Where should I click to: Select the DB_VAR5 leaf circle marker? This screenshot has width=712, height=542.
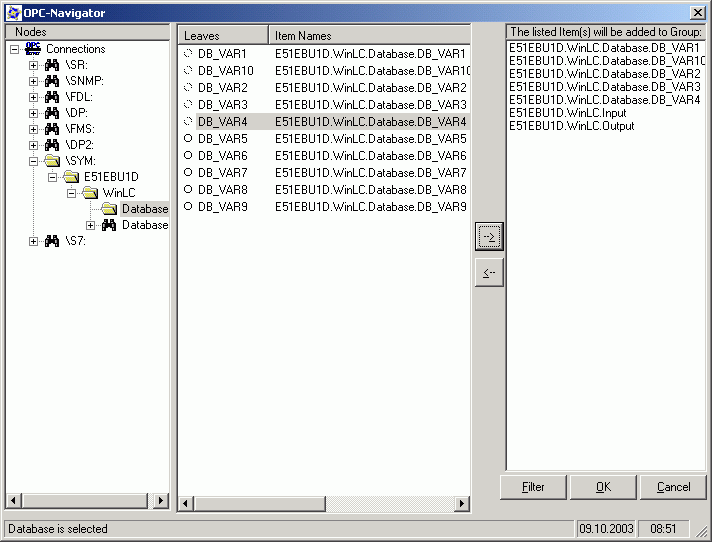point(187,139)
